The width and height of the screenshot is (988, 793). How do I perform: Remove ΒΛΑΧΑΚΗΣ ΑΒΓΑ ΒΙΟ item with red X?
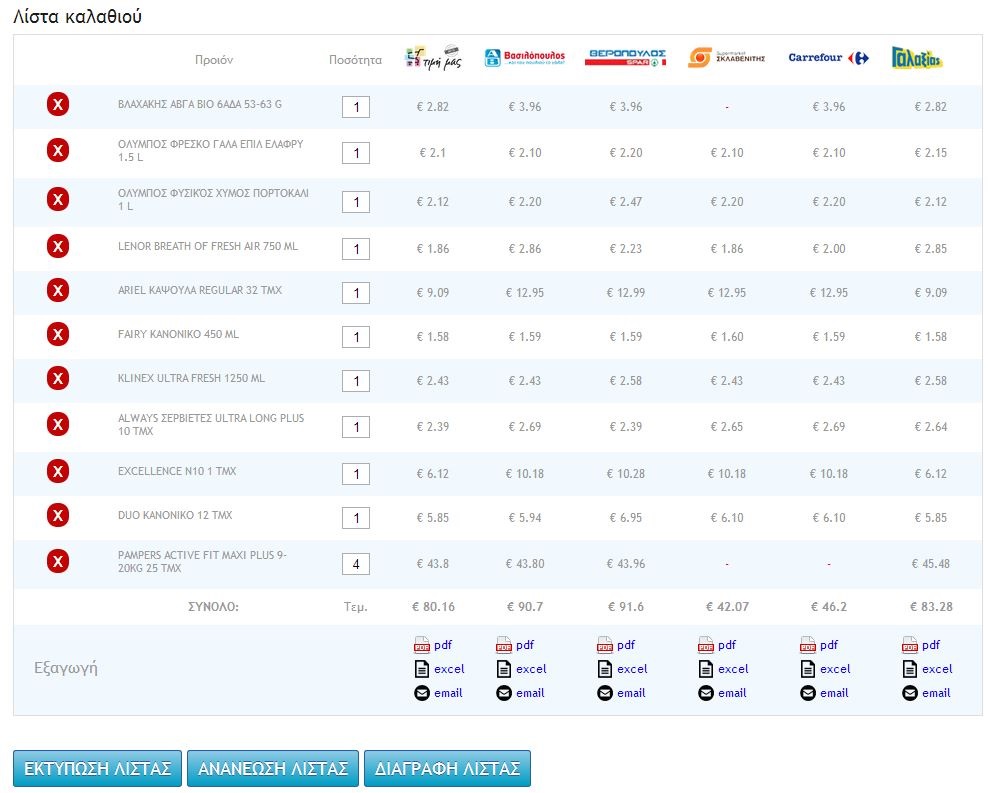click(x=58, y=103)
